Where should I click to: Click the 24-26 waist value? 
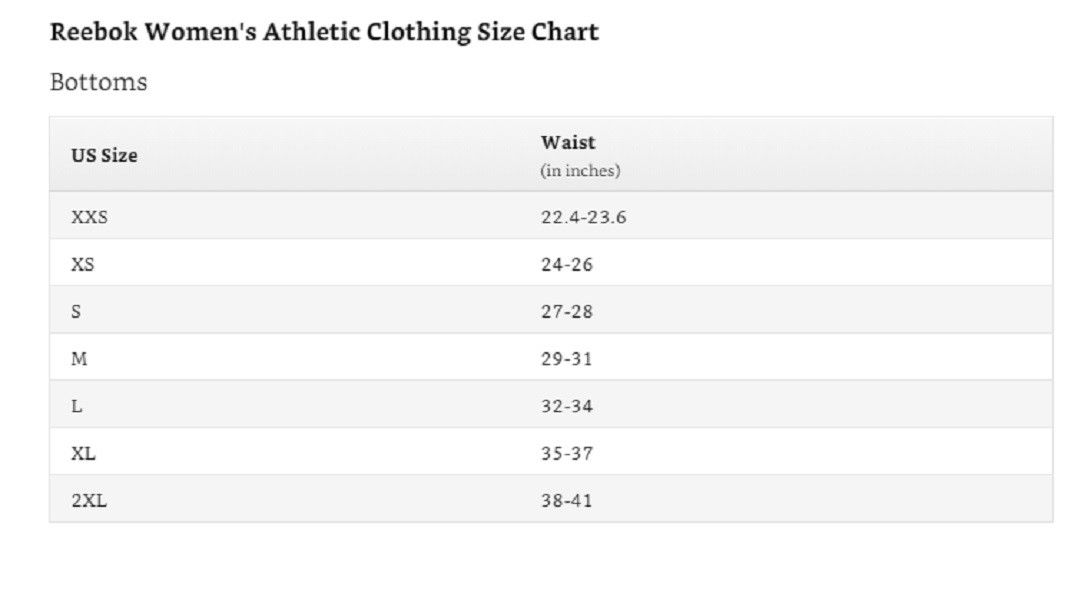click(567, 265)
